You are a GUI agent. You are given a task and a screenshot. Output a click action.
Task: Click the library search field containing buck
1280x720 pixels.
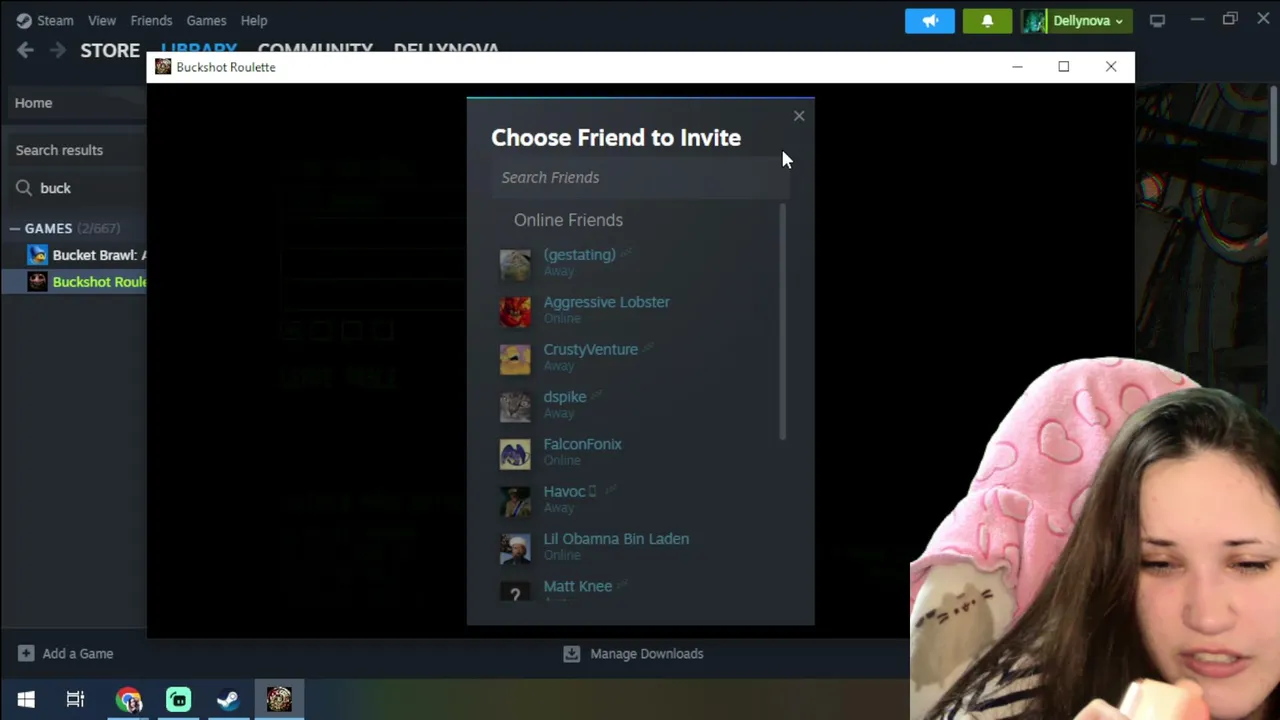coord(90,188)
